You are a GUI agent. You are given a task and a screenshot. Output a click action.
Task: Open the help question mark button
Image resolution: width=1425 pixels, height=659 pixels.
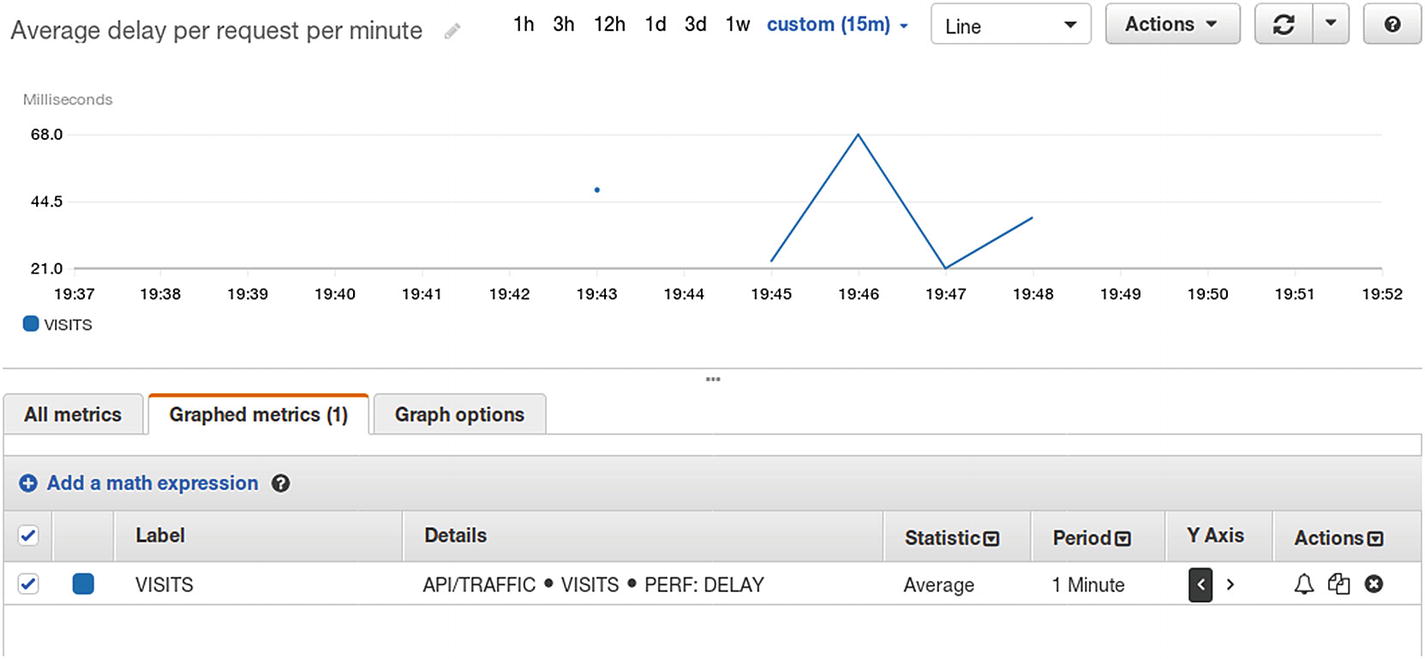tap(1393, 25)
